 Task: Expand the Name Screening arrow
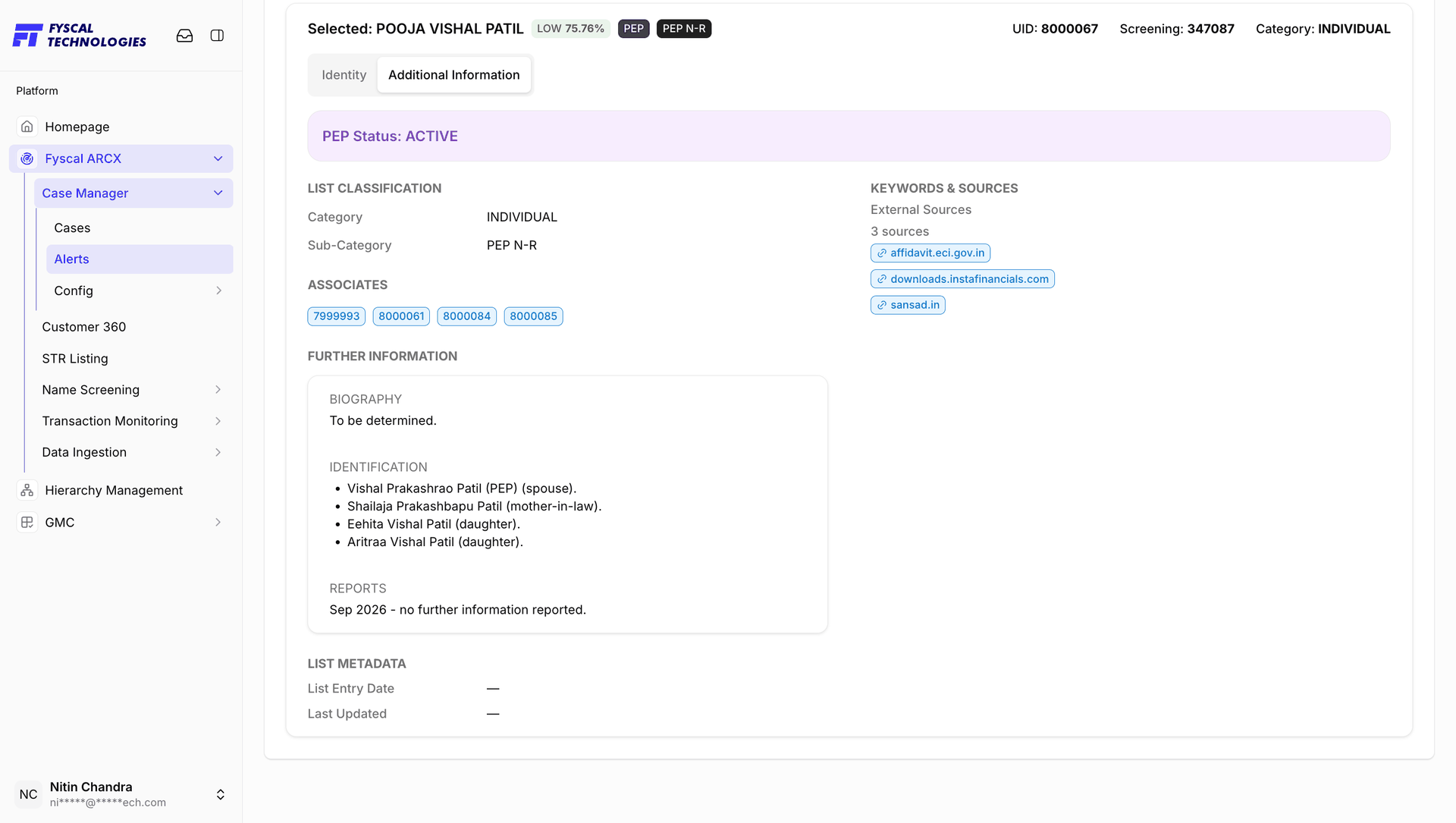coord(218,389)
